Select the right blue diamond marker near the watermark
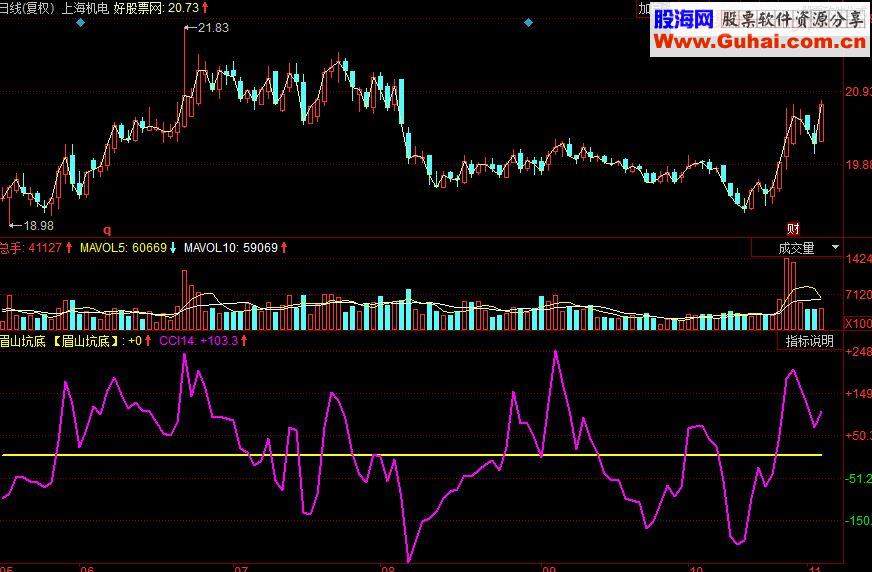The width and height of the screenshot is (872, 572). tap(528, 23)
